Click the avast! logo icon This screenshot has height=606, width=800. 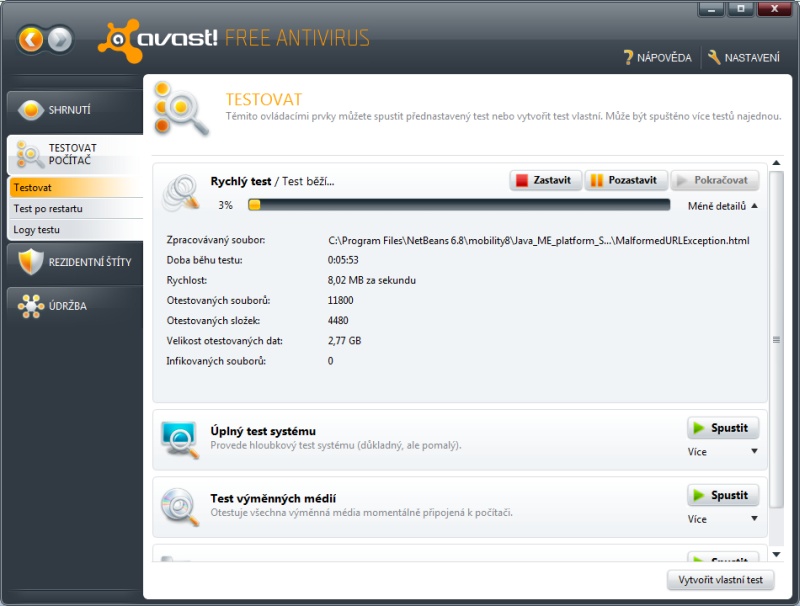(x=119, y=41)
